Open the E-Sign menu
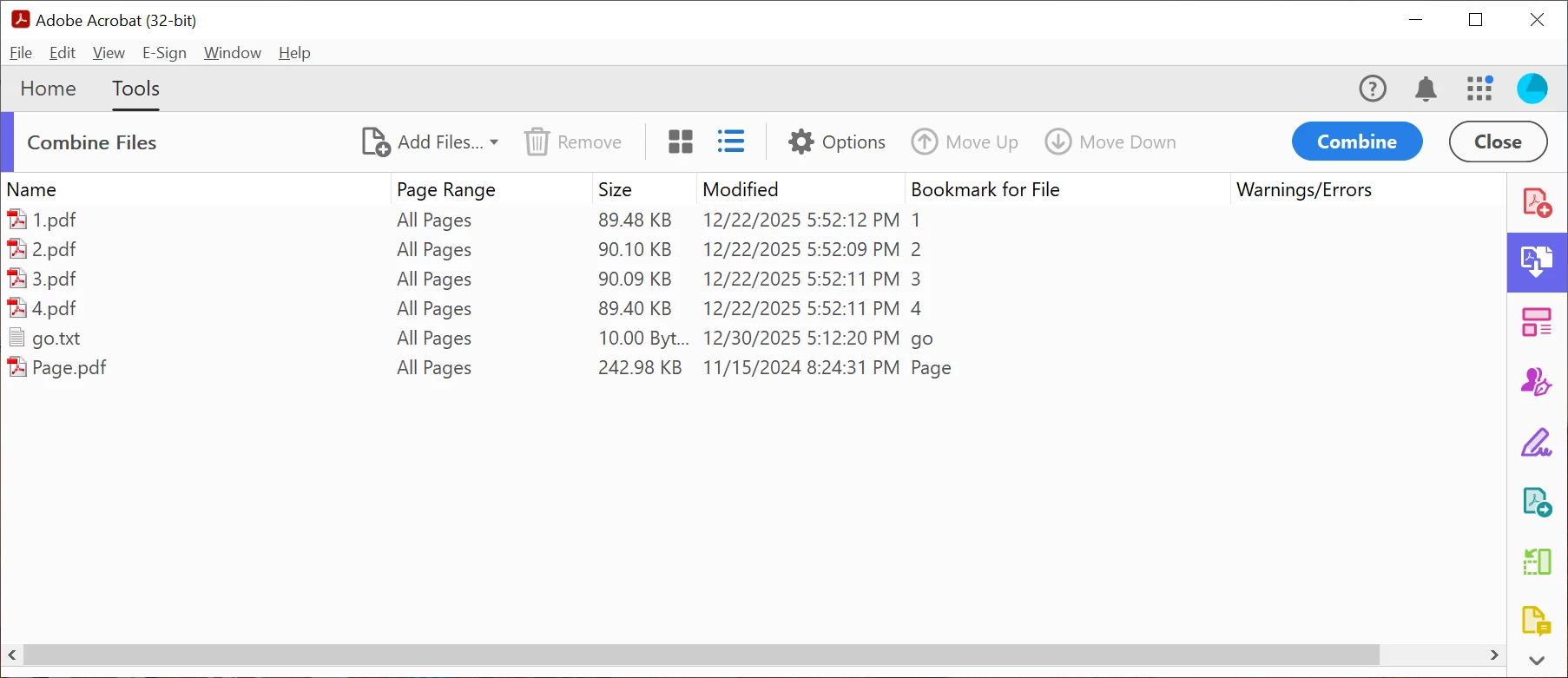 [164, 53]
